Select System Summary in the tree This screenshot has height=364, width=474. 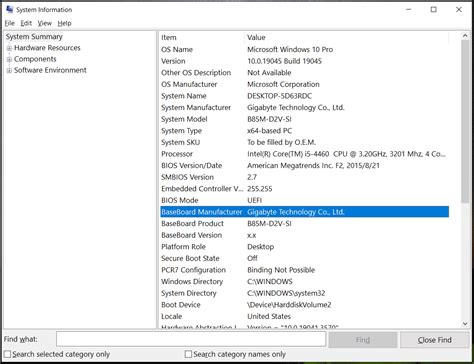click(34, 37)
